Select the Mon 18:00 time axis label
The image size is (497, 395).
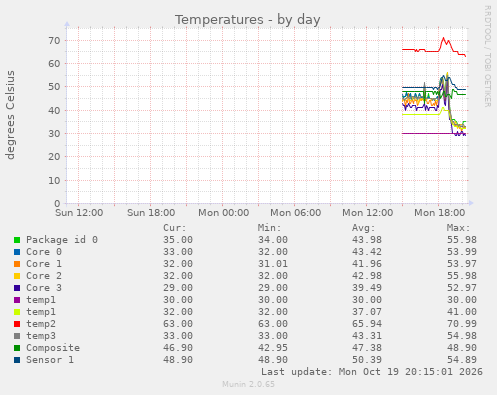pos(439,213)
